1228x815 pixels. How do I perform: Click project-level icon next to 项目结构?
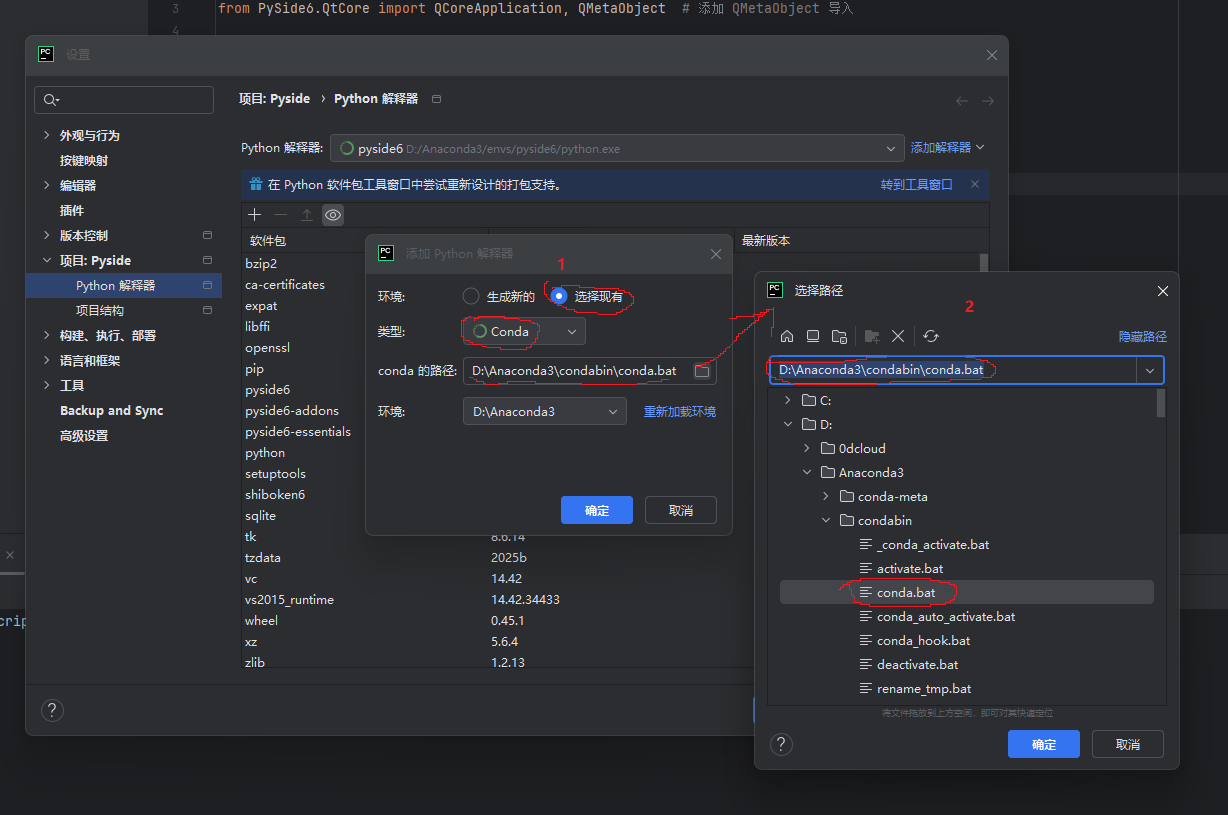click(x=207, y=310)
